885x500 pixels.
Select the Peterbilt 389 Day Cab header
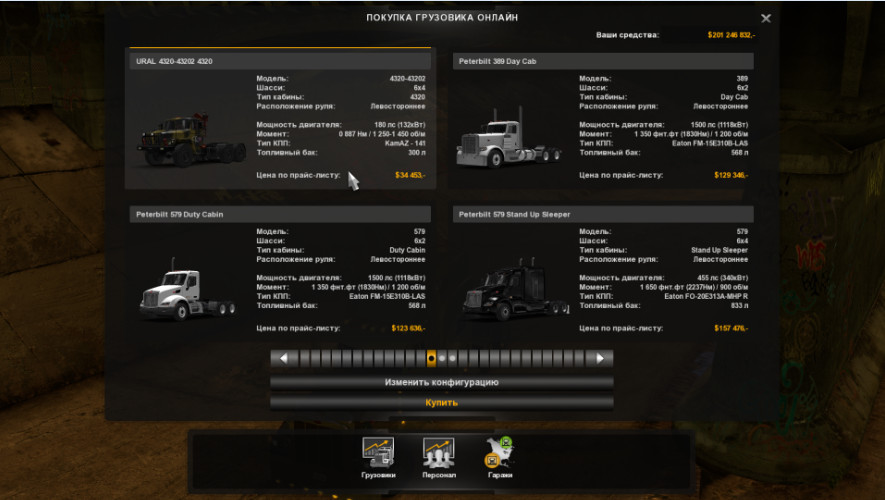click(x=602, y=62)
